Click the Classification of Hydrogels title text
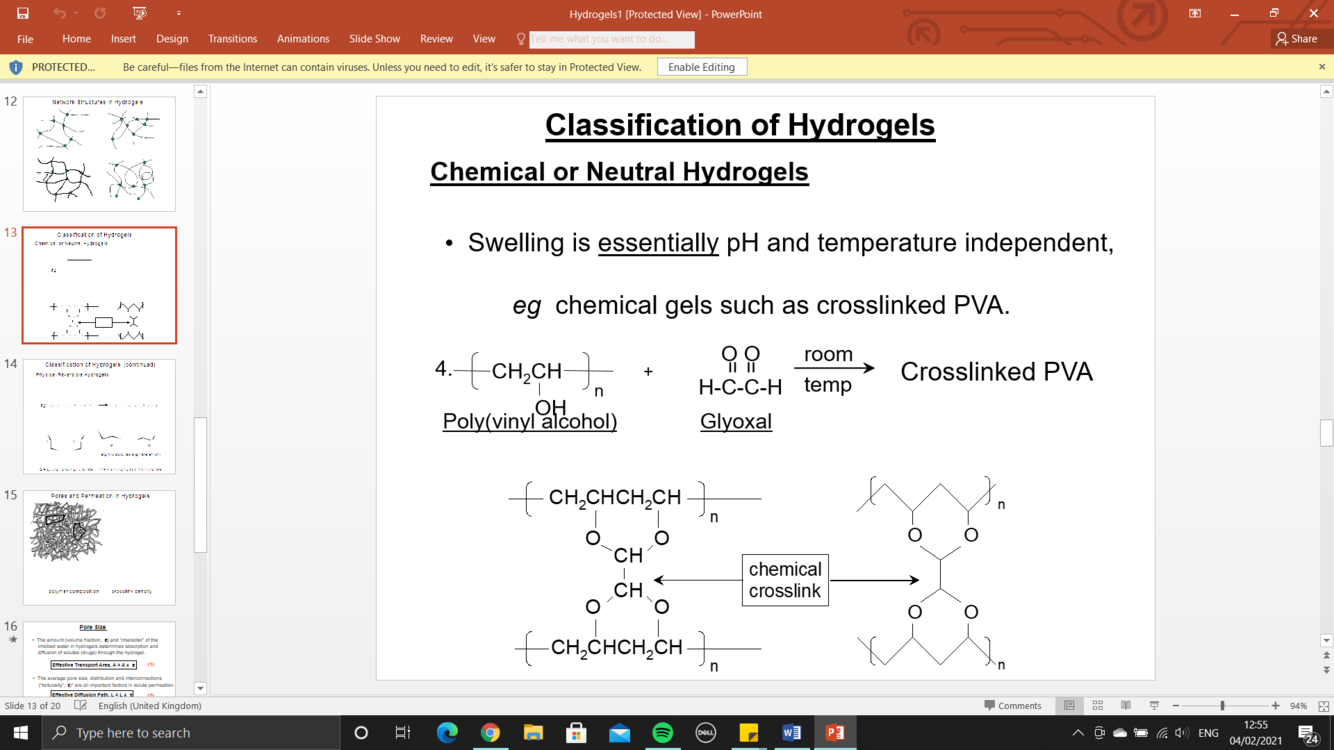1334x750 pixels. click(x=740, y=125)
